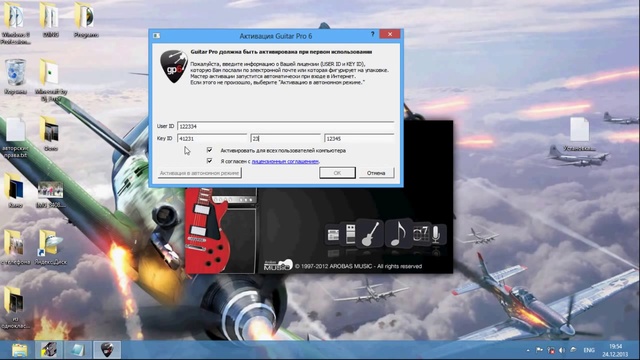Focus the User ID input field
640x360 pixels.
(286, 126)
